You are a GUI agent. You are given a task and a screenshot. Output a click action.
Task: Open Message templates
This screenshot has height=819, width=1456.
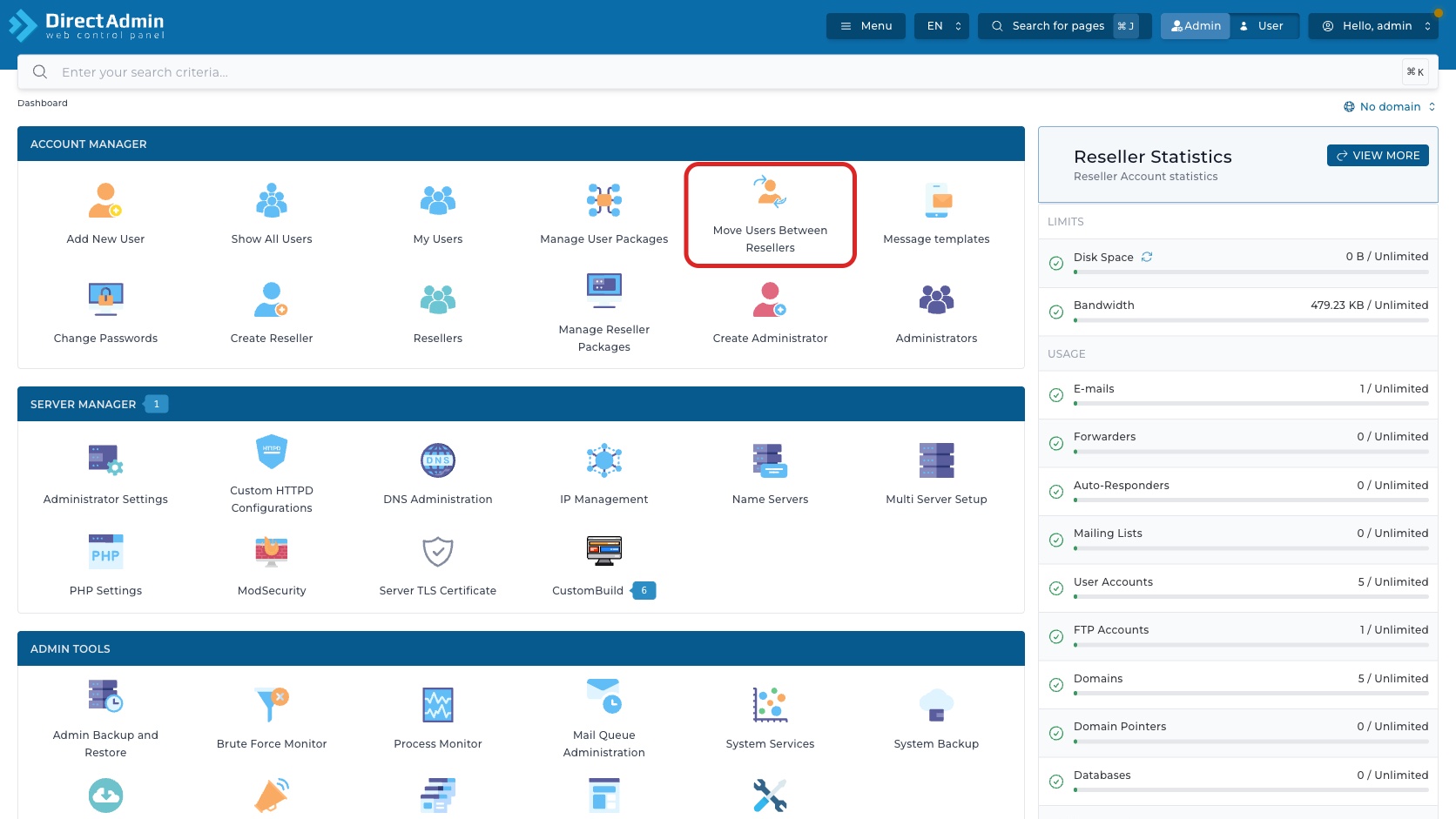click(x=936, y=213)
